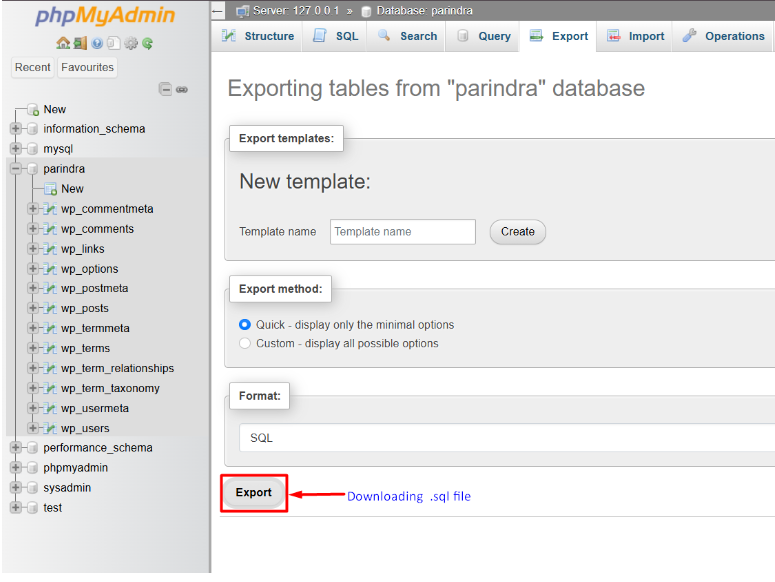Screen dimensions: 775x582
Task: Select the Custom export method radio button
Action: point(246,343)
